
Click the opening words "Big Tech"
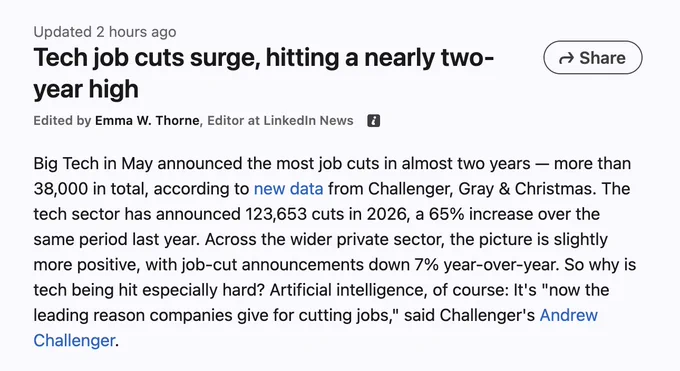(x=66, y=164)
